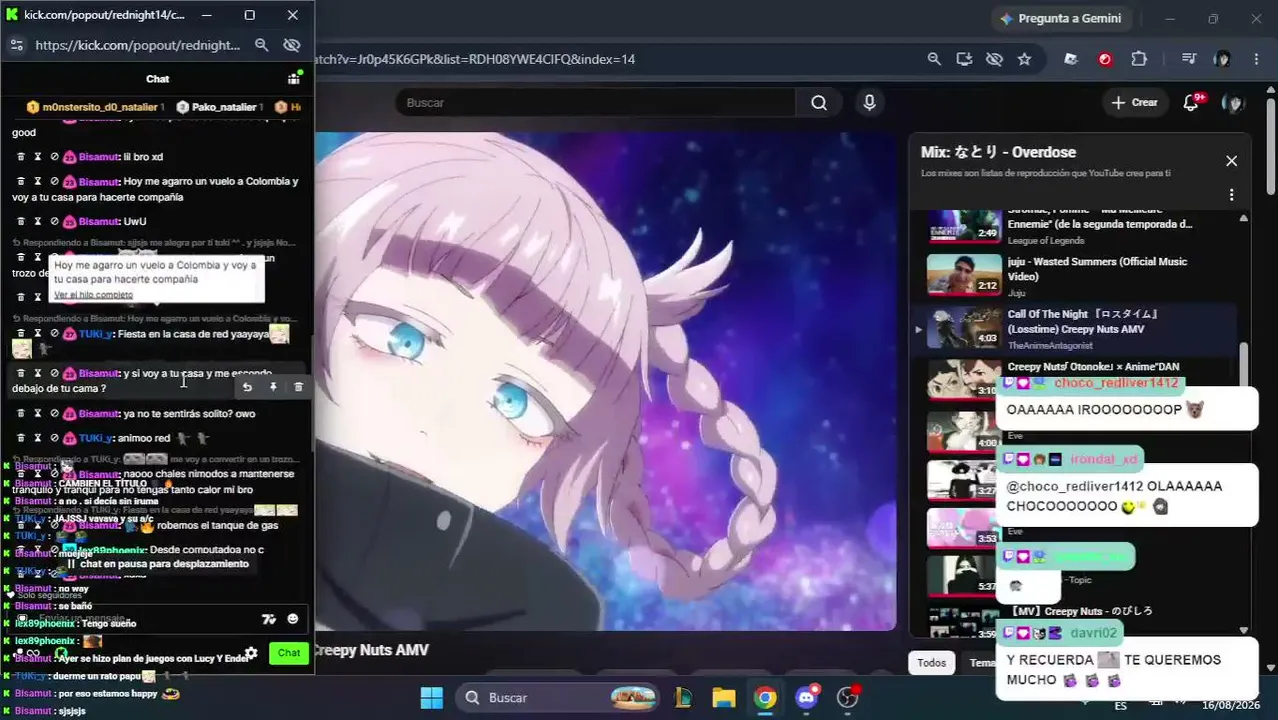
Task: Resume chat via "chat en pausa para desplazamiento"
Action: [157, 564]
